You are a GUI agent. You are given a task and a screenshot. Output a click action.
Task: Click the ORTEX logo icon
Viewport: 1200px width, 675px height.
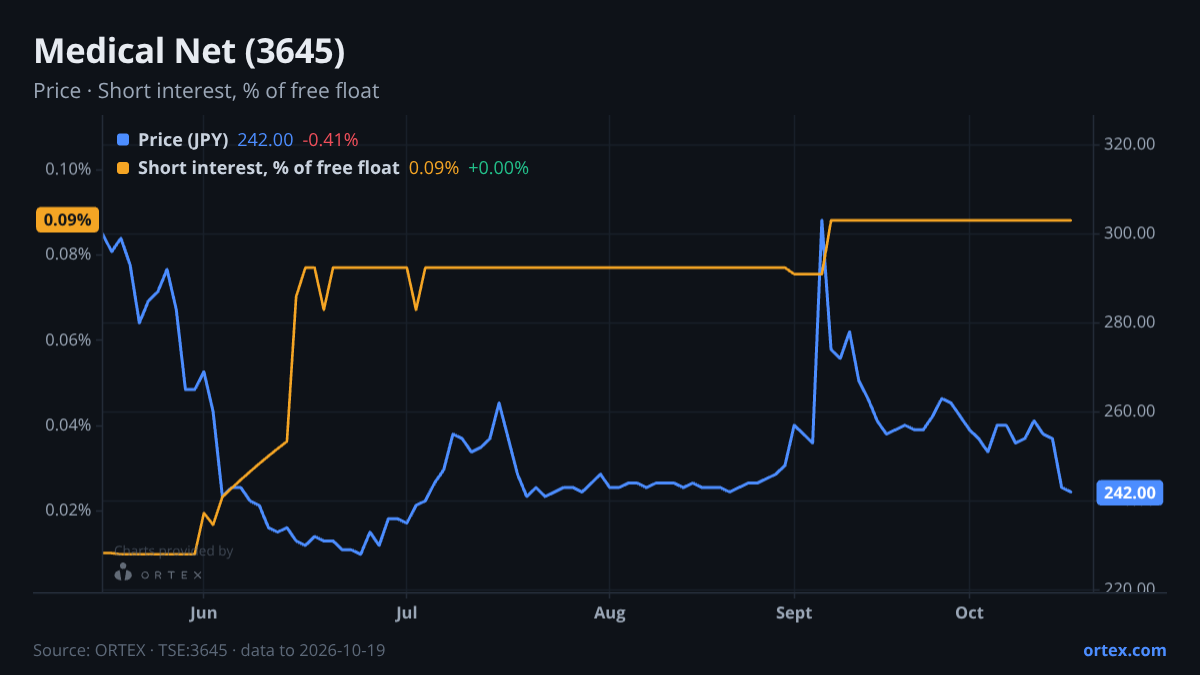click(124, 573)
